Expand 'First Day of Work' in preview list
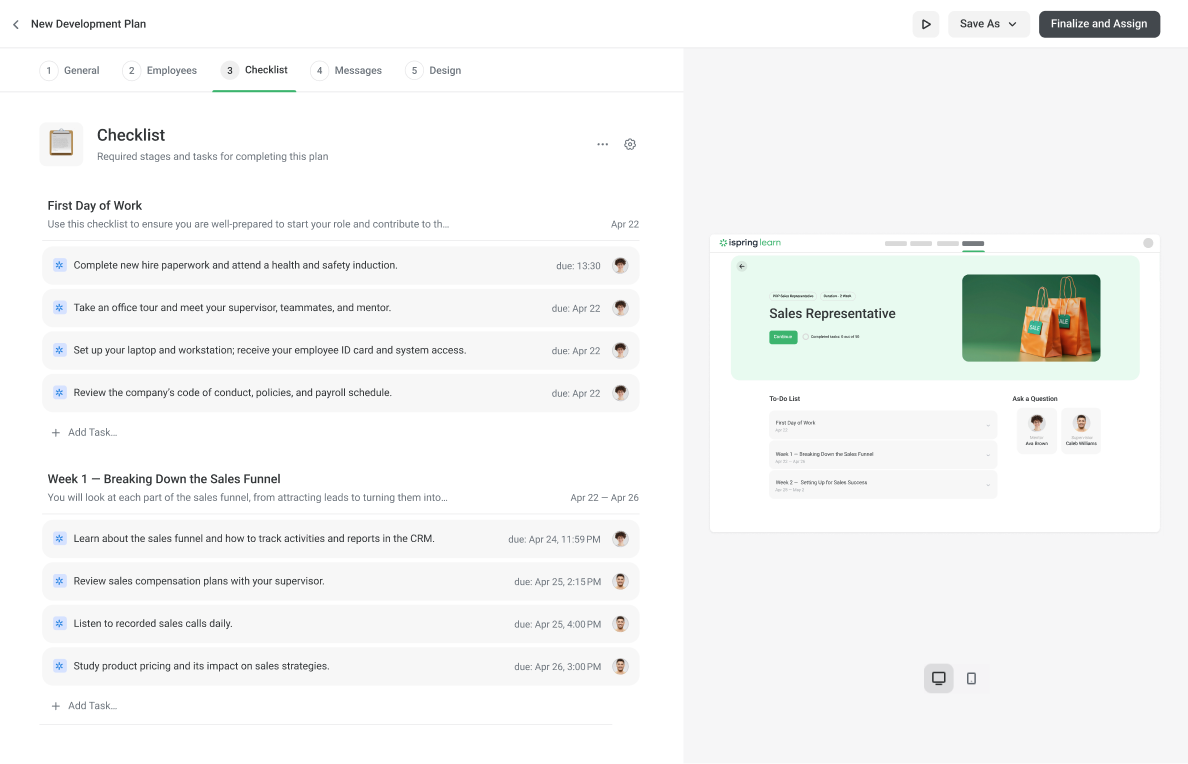This screenshot has height=764, width=1188. pos(882,426)
